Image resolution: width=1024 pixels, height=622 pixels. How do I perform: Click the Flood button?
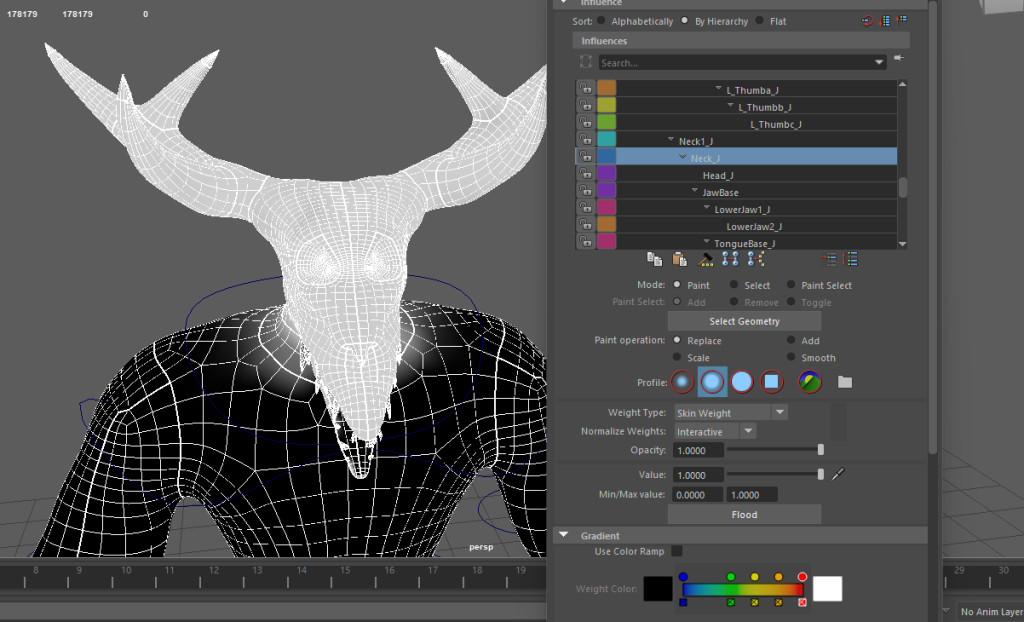coord(744,514)
